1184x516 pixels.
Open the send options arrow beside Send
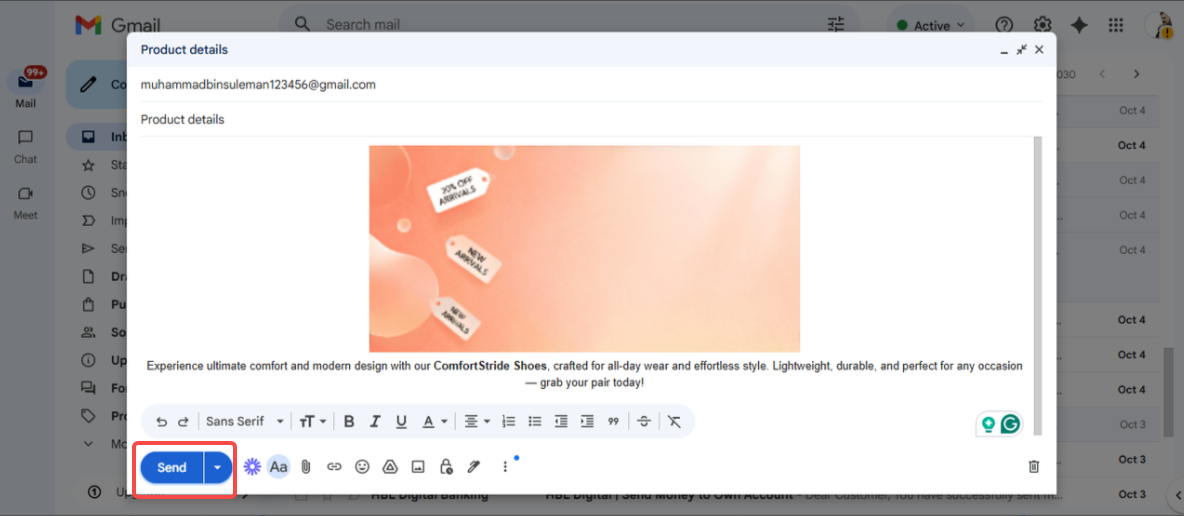[x=217, y=468]
